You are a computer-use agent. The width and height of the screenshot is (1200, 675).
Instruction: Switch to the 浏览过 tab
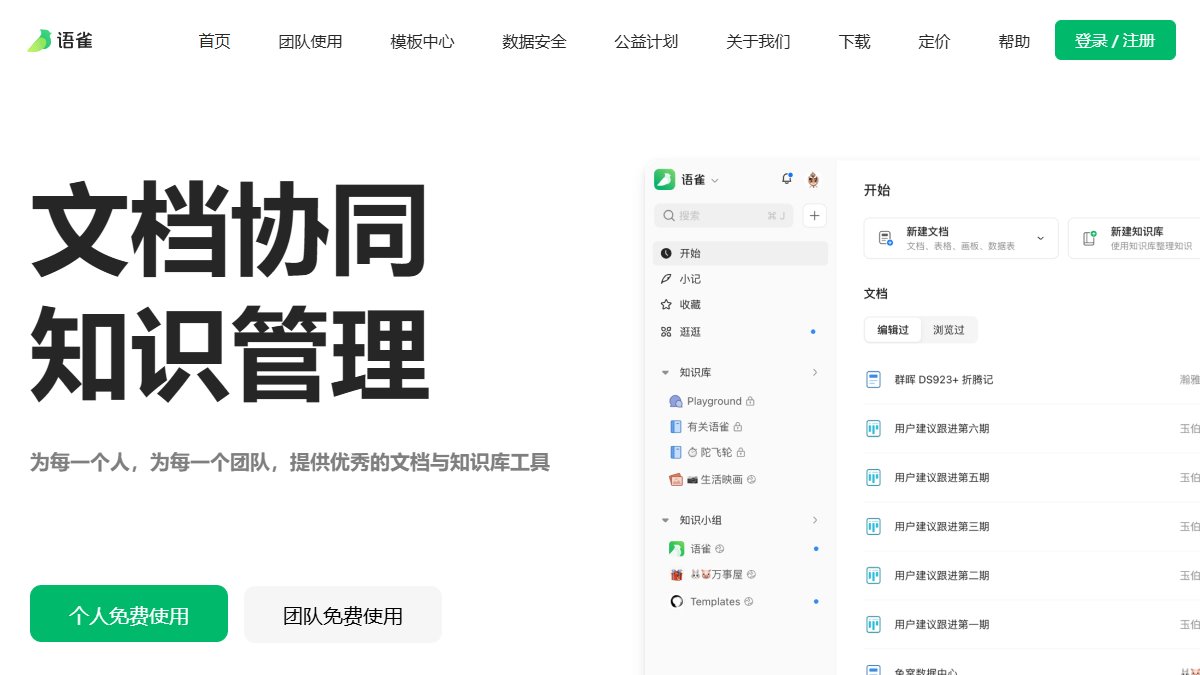pyautogui.click(x=949, y=330)
